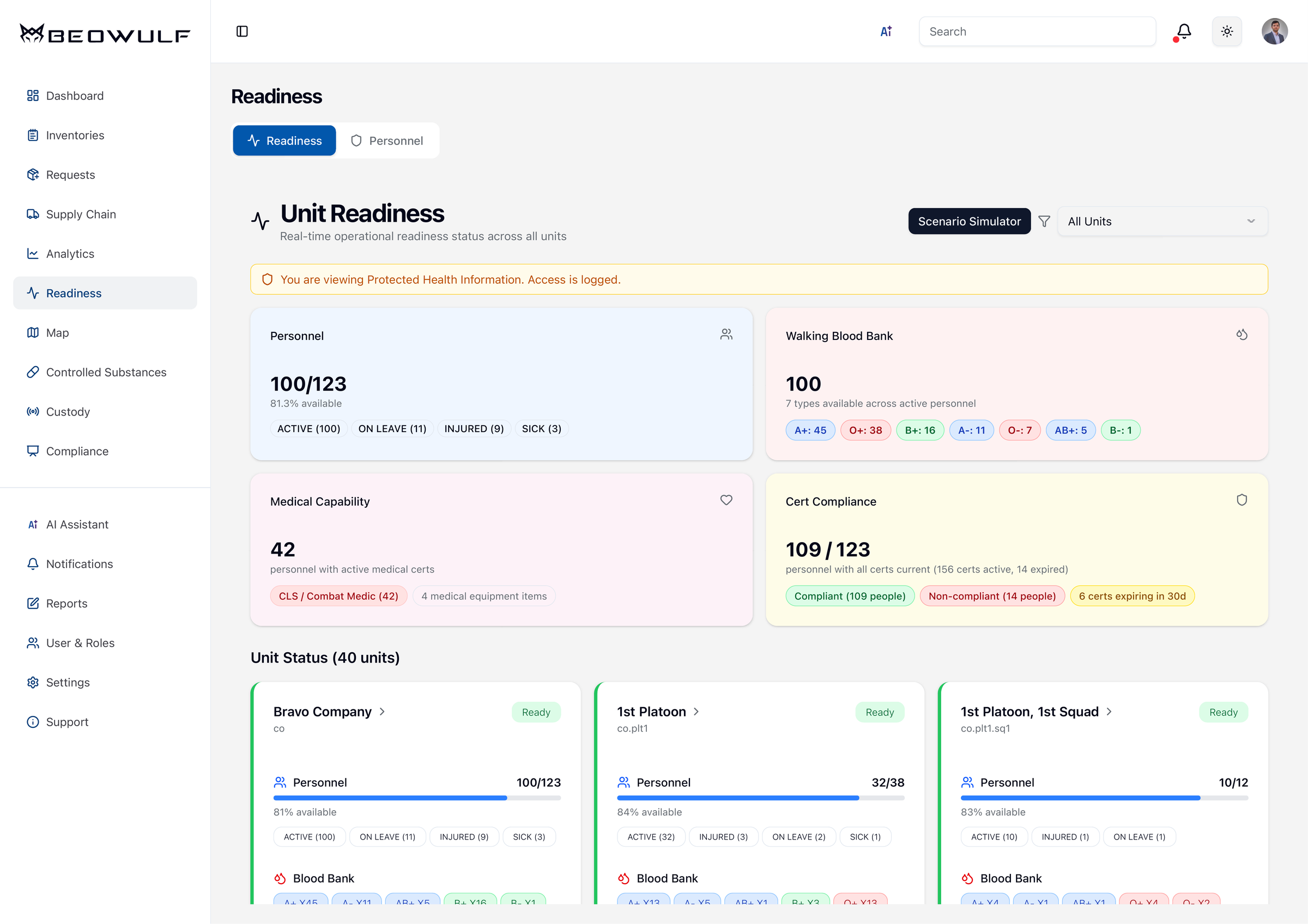Open the filter icon beside Scenario Simulator
1308x924 pixels.
coord(1044,221)
